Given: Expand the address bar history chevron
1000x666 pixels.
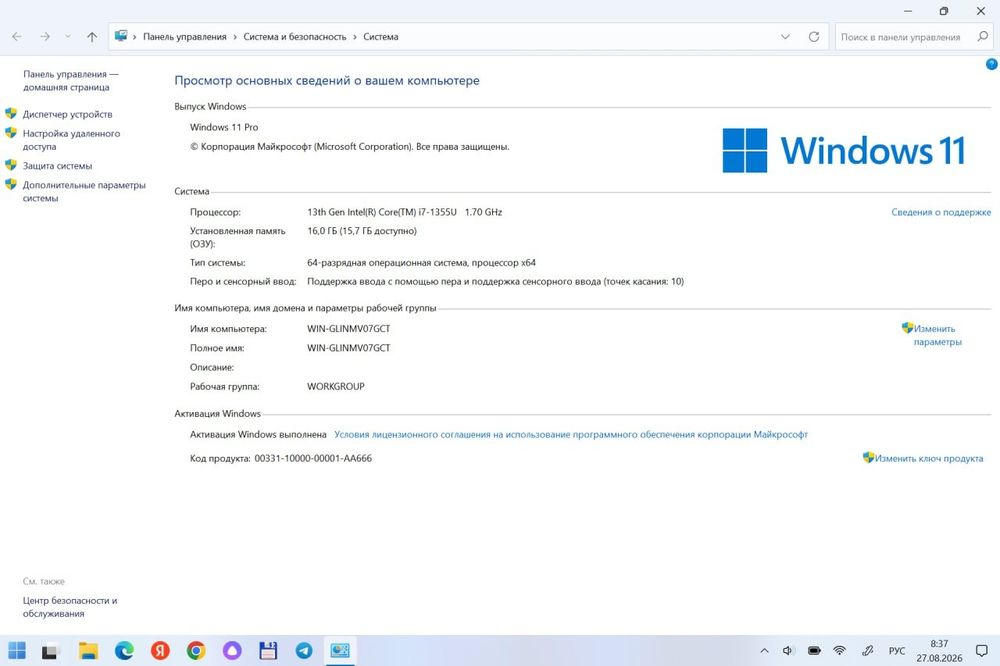Looking at the screenshot, I should [785, 37].
